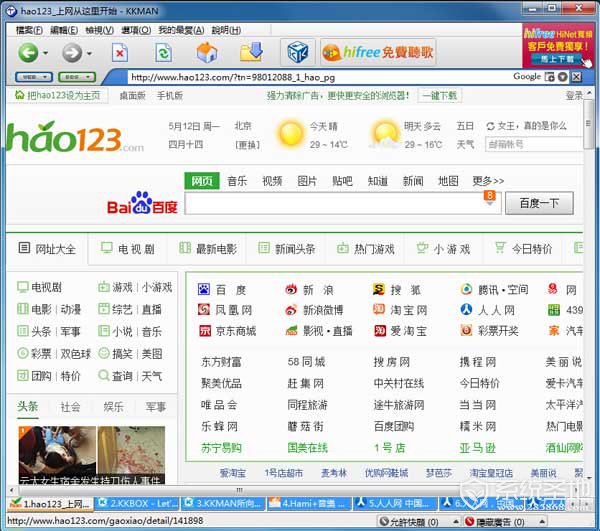Open the 最新电影 navigation tab
Screen dimensions: 600x531
click(208, 249)
